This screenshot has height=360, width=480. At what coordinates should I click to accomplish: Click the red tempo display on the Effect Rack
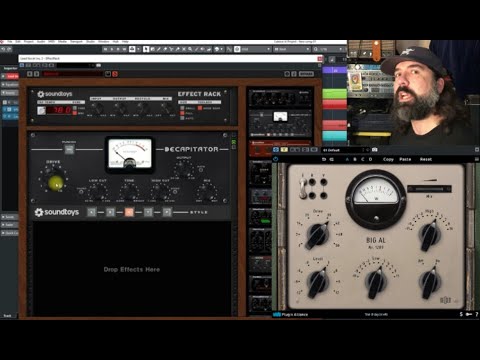59,110
